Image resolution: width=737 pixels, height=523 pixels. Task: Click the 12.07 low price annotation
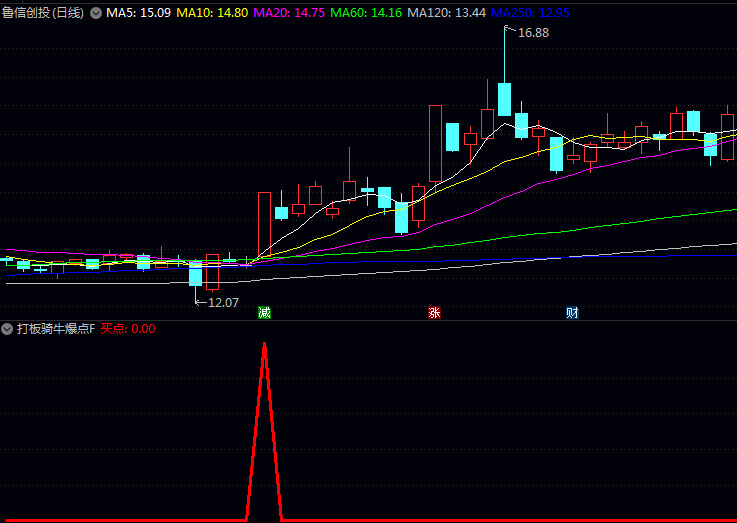pyautogui.click(x=222, y=302)
